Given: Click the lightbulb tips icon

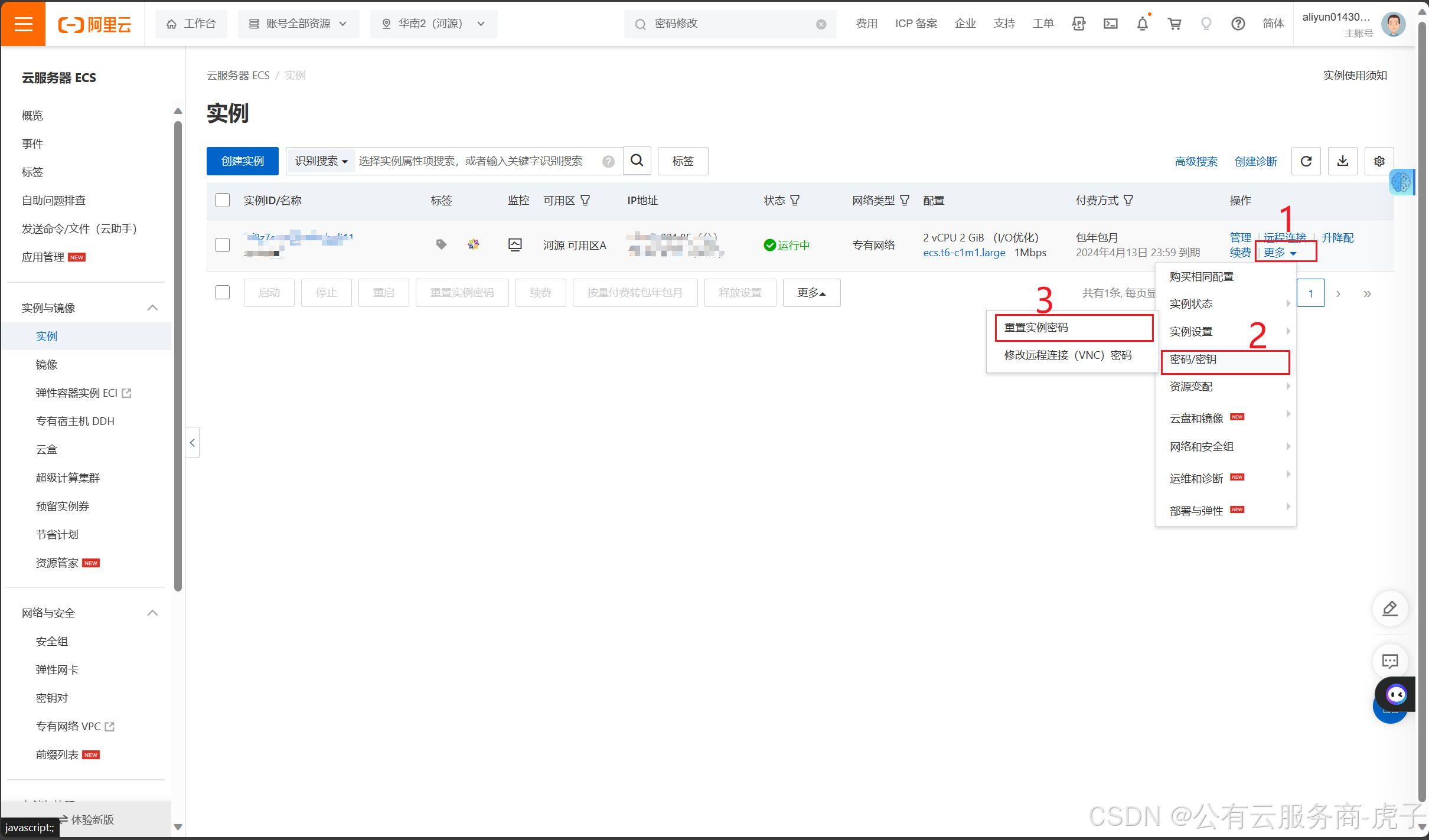Looking at the screenshot, I should tap(1206, 24).
